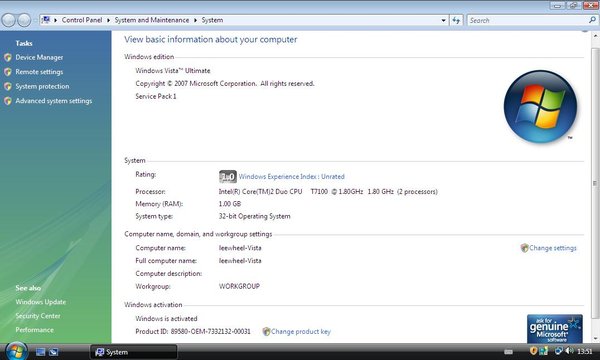Click the vertical scrollbar thumb

point(595,183)
